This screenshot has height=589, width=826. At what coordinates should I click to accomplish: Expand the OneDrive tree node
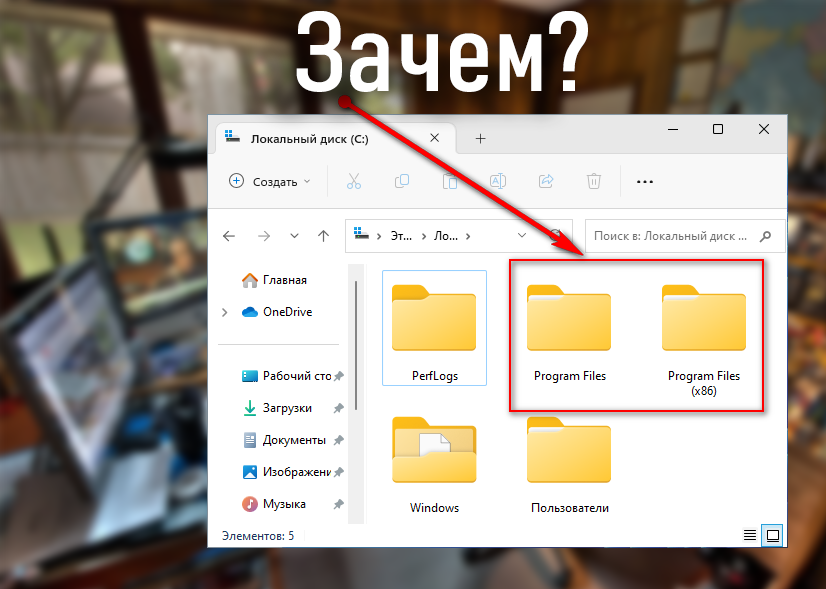(x=225, y=312)
